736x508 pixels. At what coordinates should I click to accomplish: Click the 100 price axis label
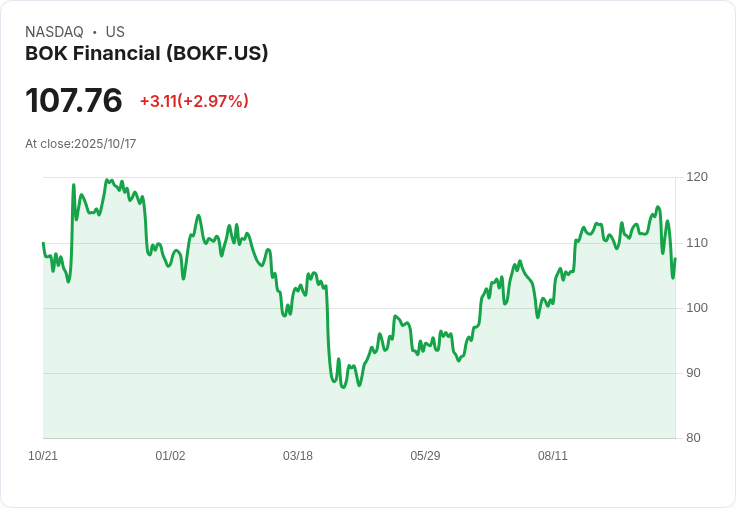tap(697, 308)
